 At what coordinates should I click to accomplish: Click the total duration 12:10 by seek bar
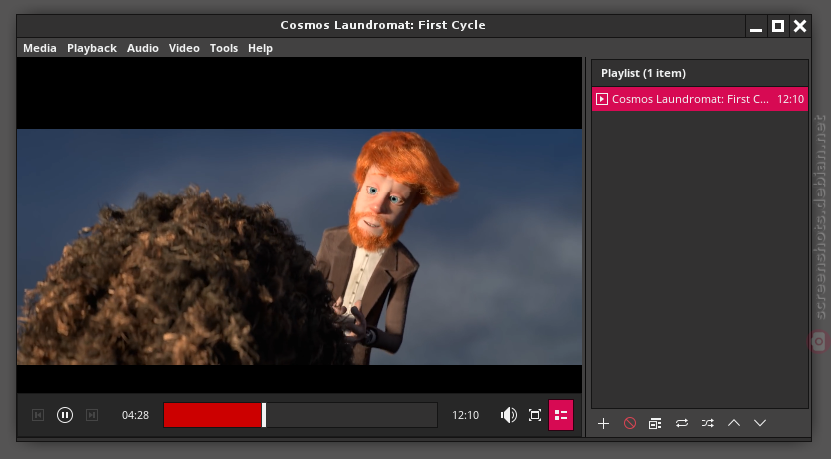[465, 415]
